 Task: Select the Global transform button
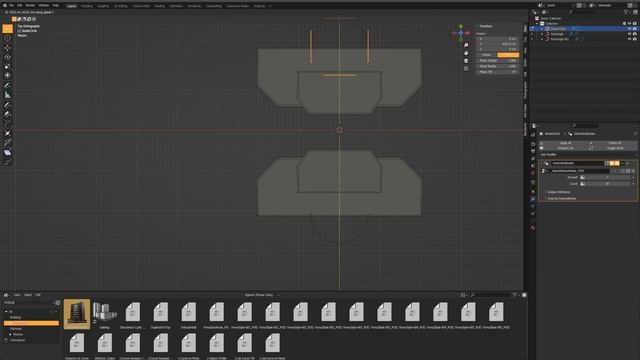click(x=487, y=55)
